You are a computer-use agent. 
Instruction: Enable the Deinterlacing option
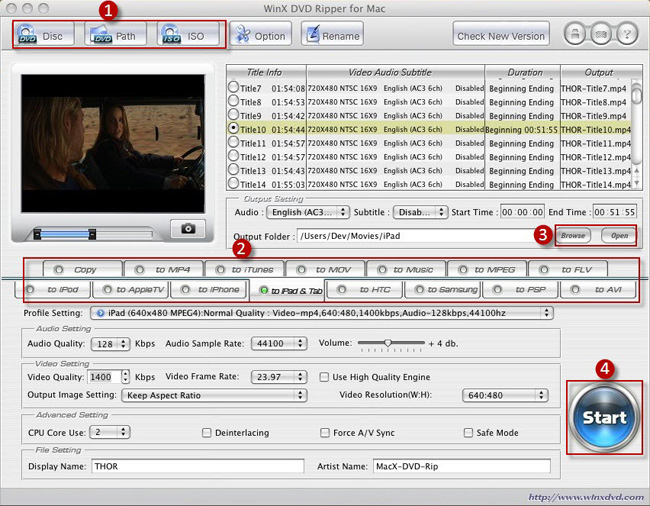tap(206, 433)
